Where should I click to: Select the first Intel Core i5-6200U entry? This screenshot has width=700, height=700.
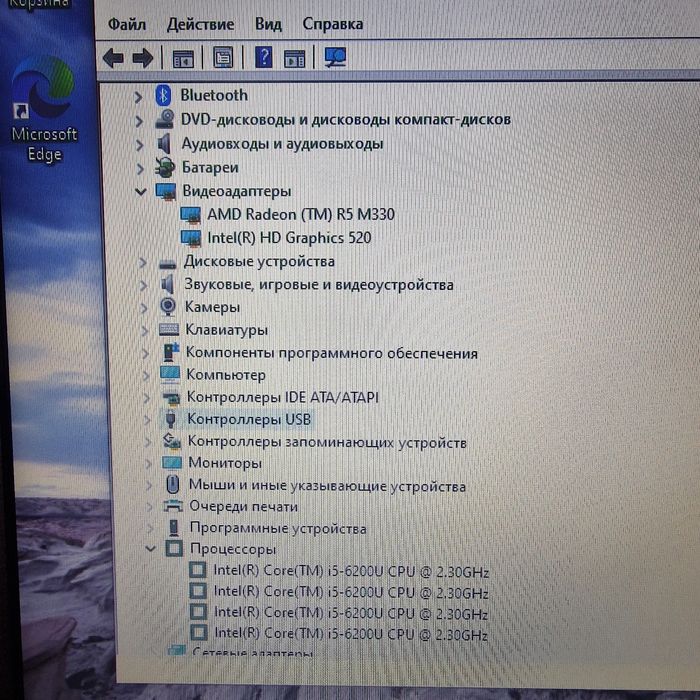pyautogui.click(x=351, y=571)
